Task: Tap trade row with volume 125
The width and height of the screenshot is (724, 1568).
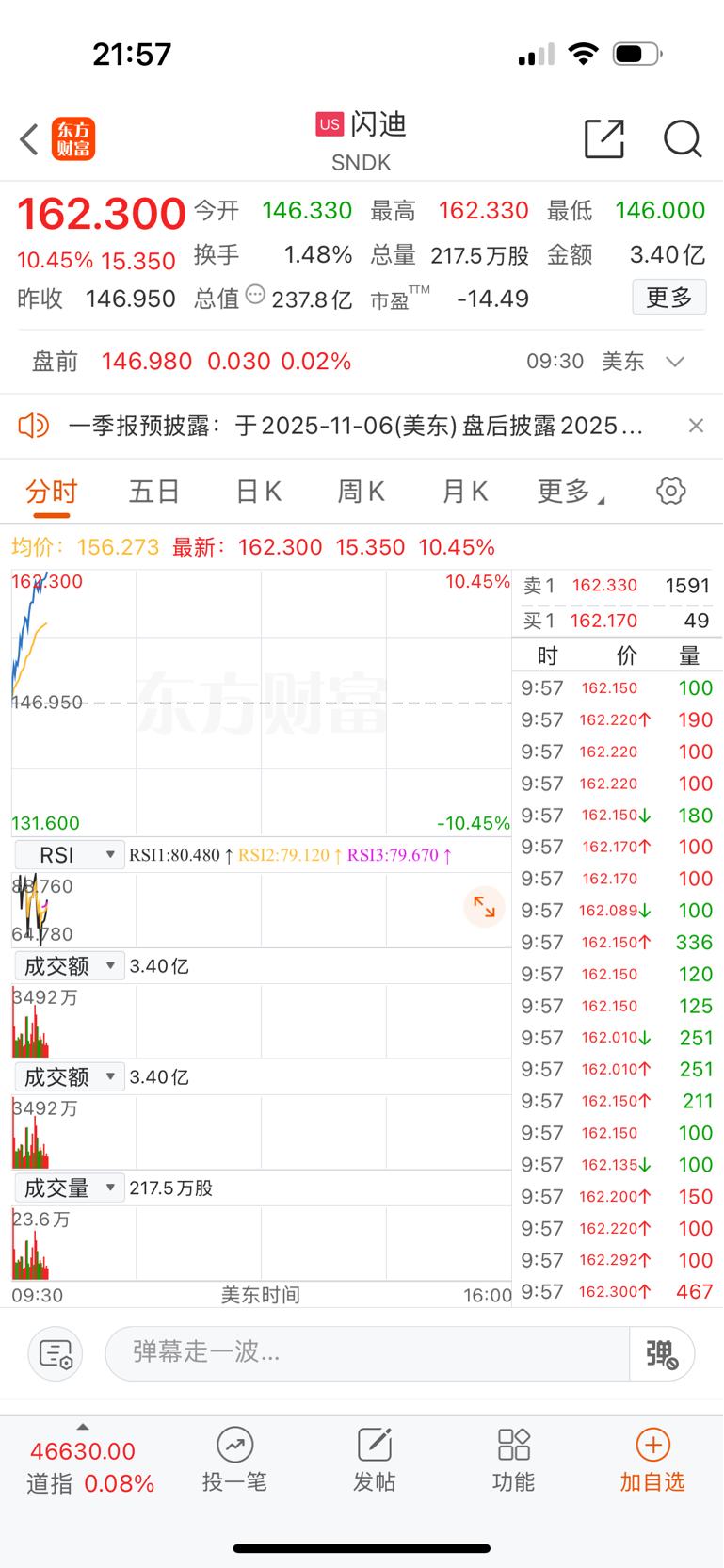Action: (617, 1006)
